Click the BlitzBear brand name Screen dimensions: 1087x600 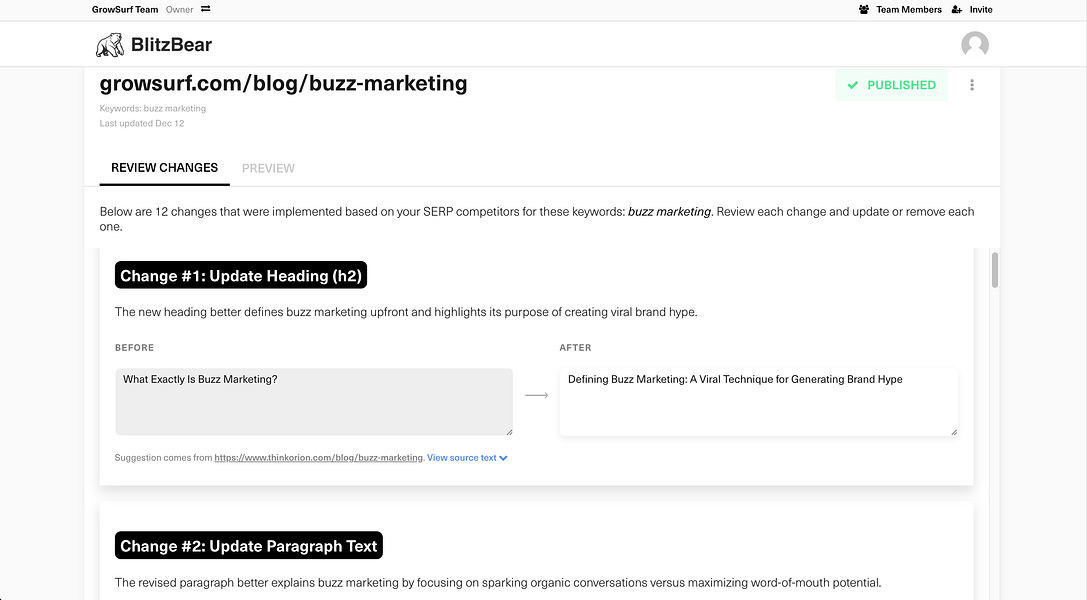tap(171, 45)
